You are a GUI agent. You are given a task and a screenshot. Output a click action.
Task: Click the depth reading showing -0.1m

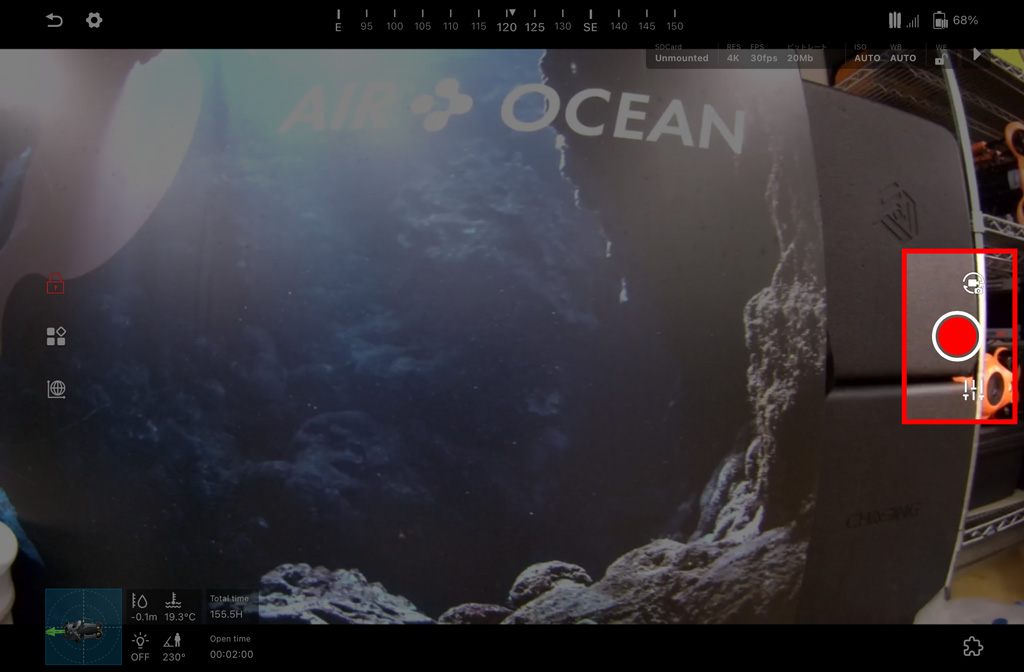pos(142,608)
